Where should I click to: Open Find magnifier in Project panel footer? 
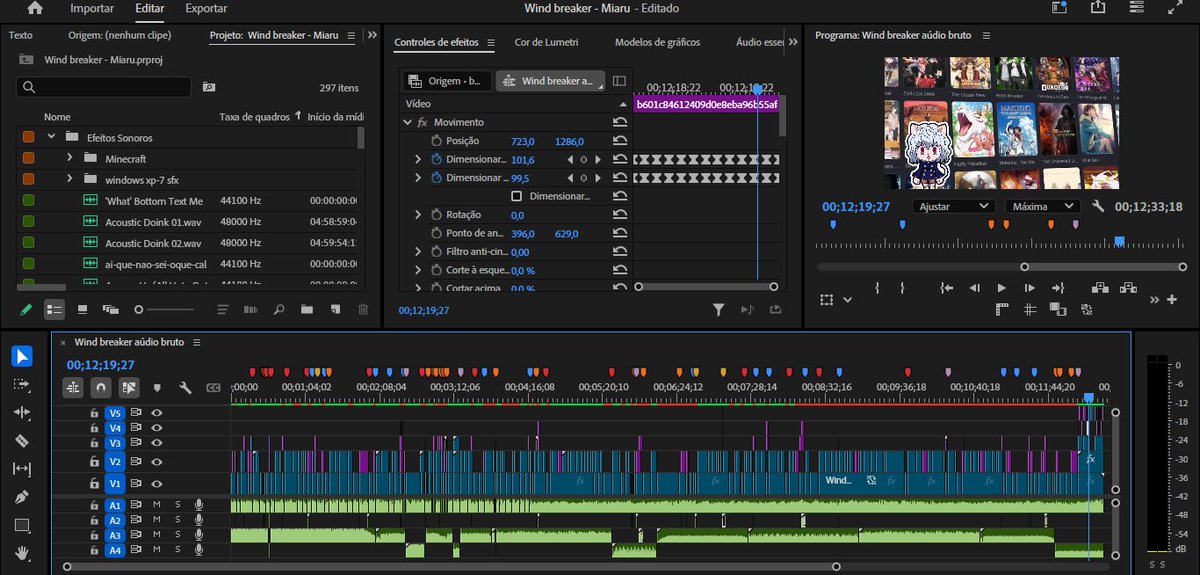(x=279, y=310)
